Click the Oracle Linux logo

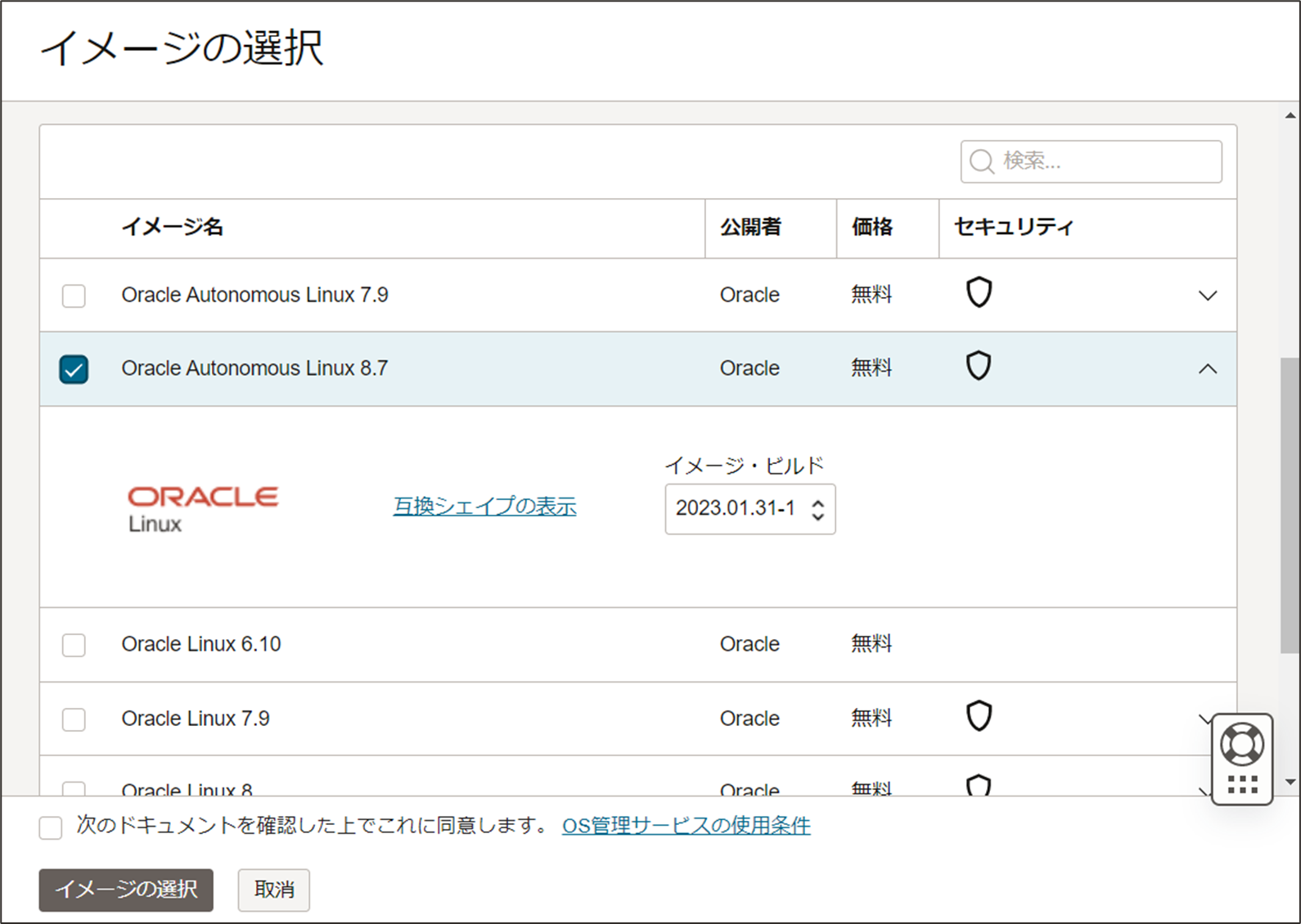tap(203, 507)
